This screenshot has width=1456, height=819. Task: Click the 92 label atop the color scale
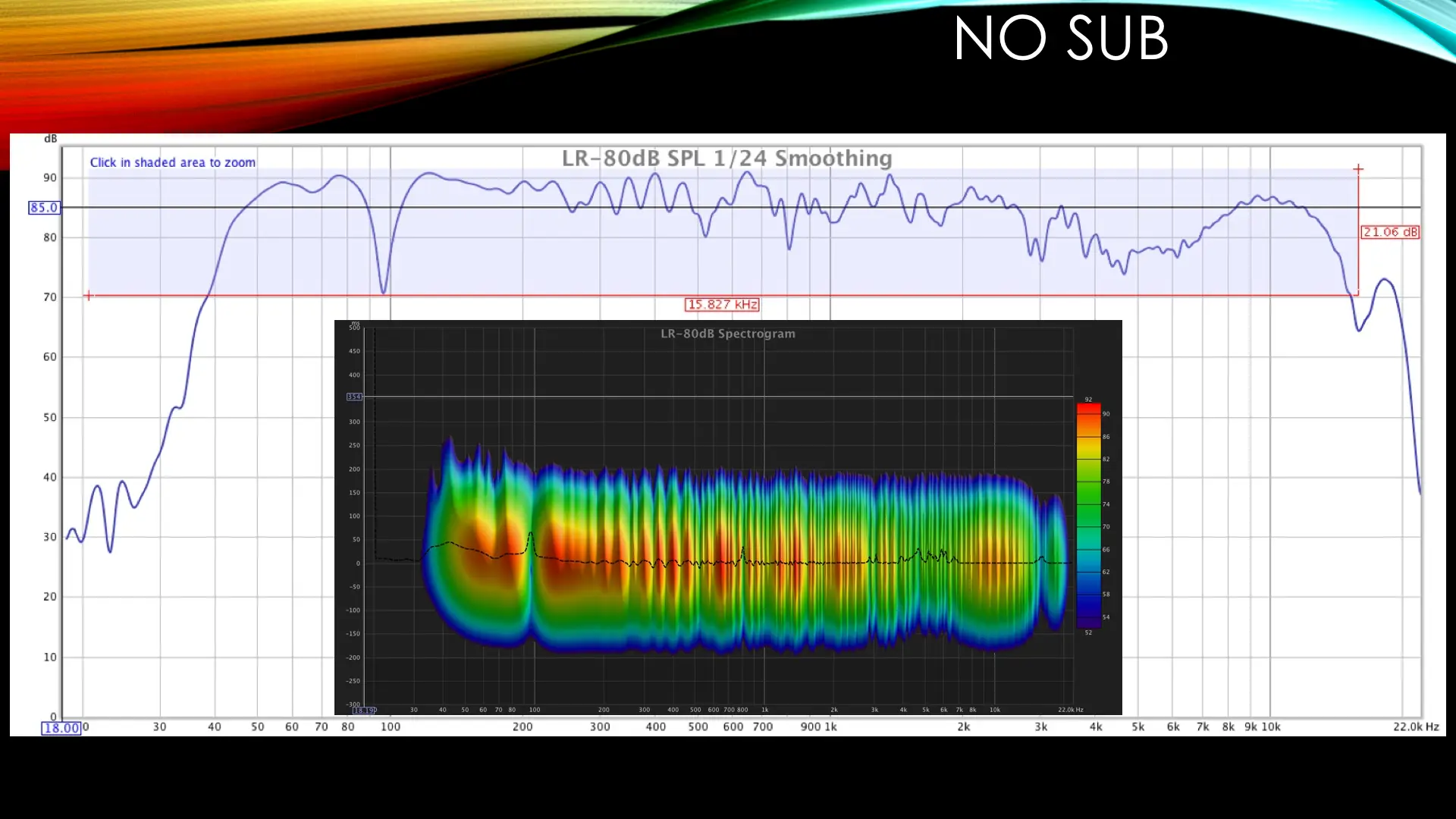(x=1088, y=400)
